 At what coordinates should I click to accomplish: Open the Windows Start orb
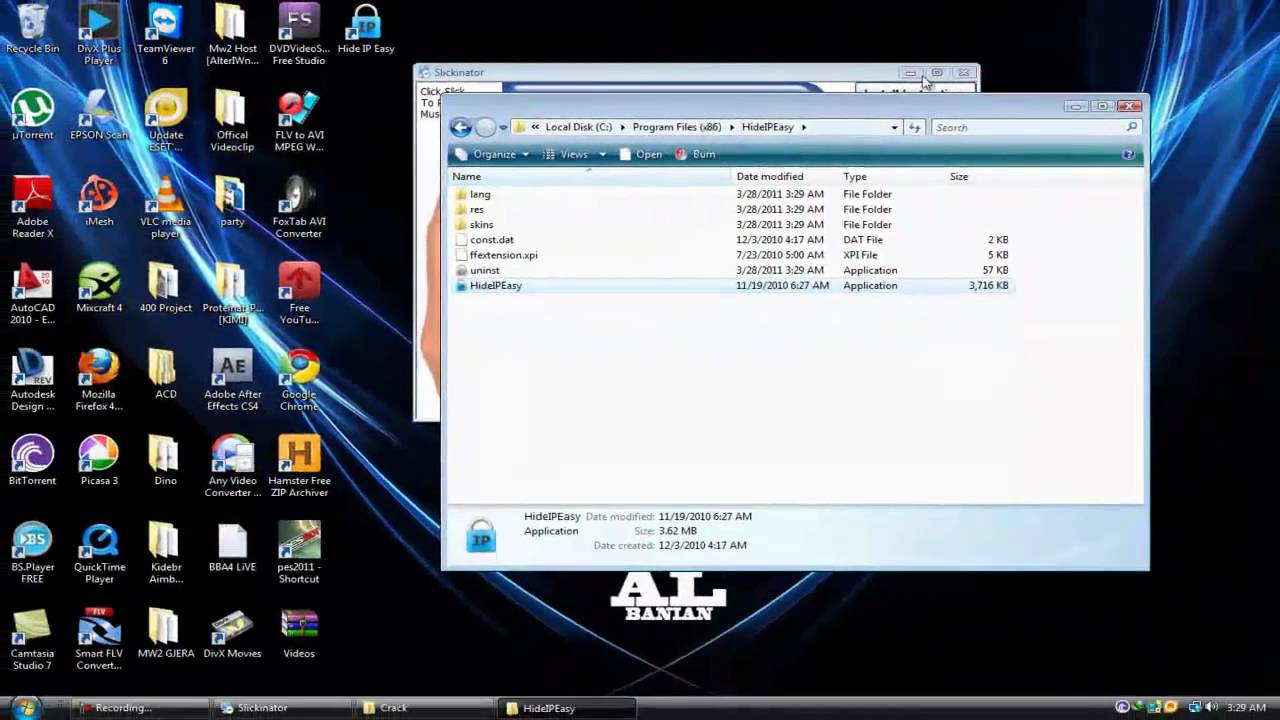click(24, 707)
